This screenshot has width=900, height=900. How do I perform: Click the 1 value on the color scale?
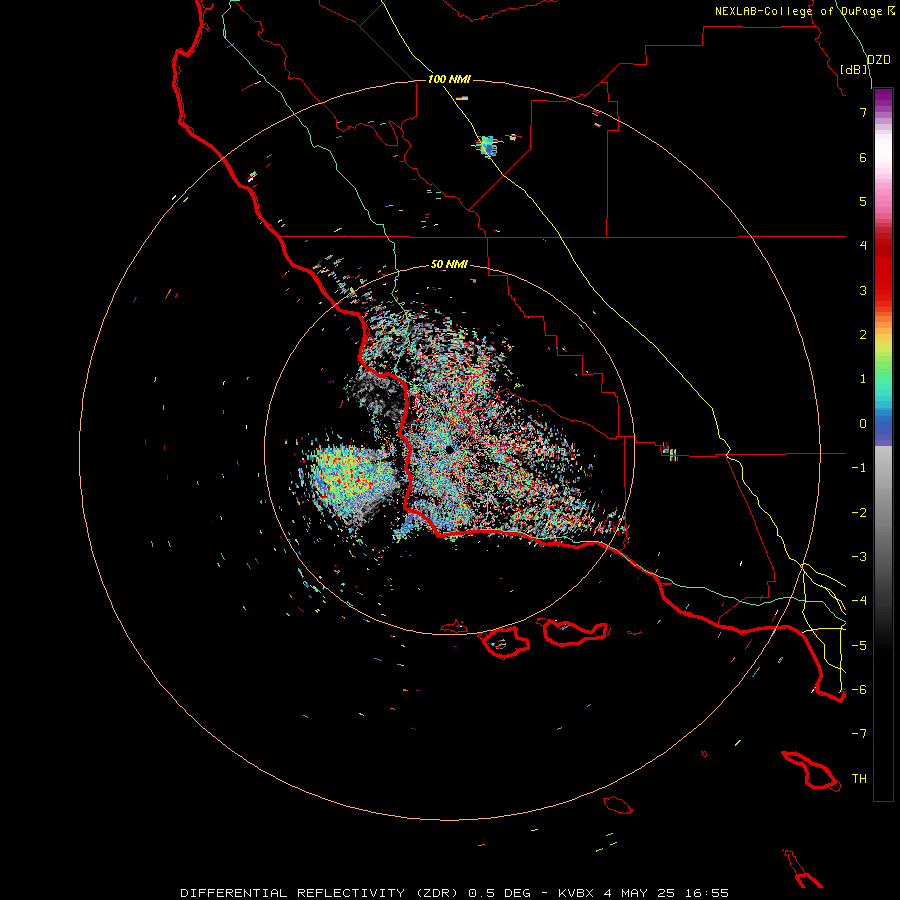(863, 379)
